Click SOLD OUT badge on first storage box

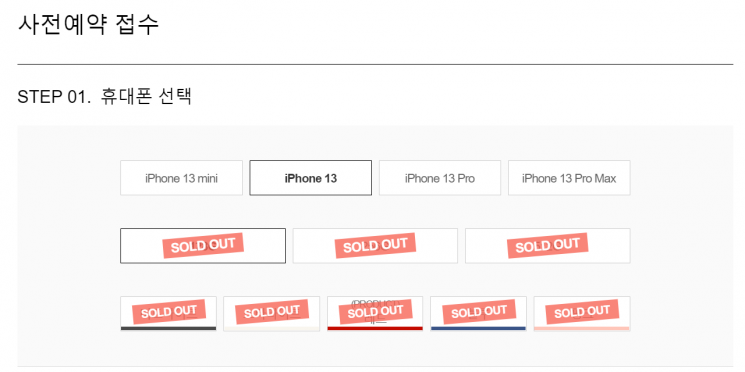coord(203,246)
